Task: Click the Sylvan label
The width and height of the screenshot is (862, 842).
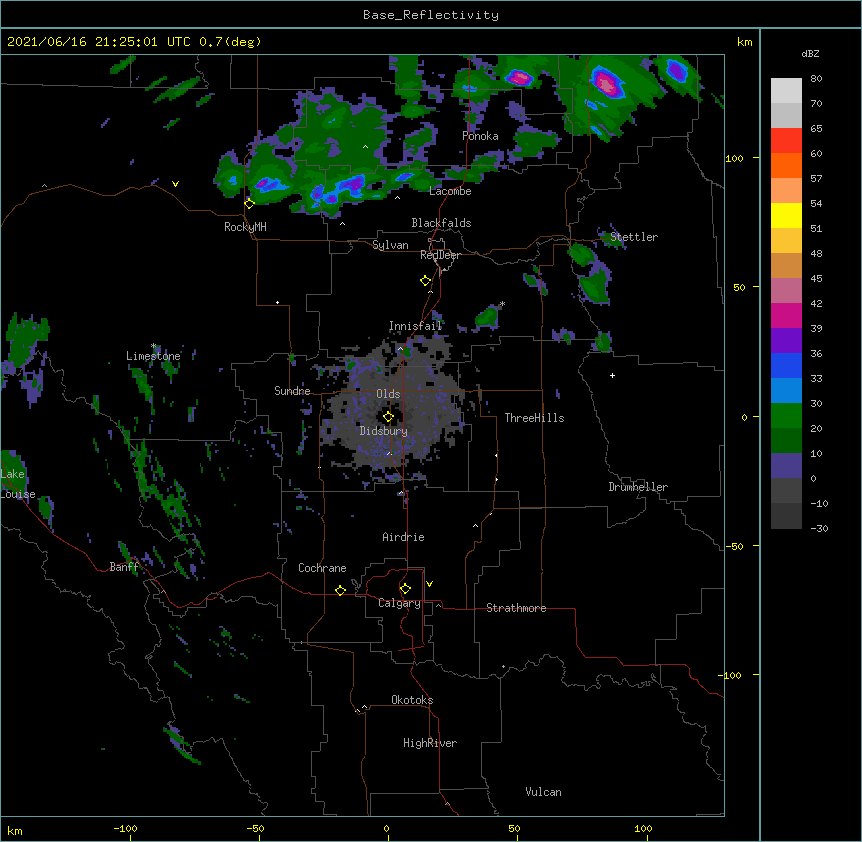Action: pyautogui.click(x=390, y=245)
